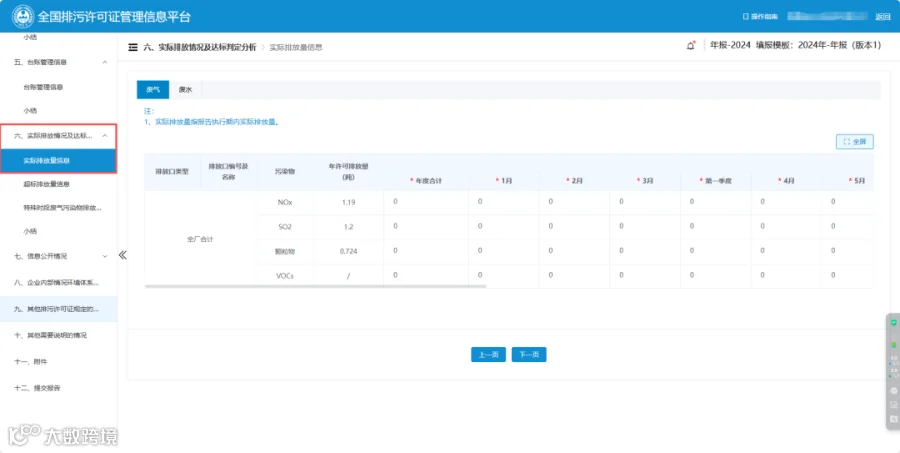Click NOx row 1月 input
Image resolution: width=900 pixels, height=453 pixels.
503,202
